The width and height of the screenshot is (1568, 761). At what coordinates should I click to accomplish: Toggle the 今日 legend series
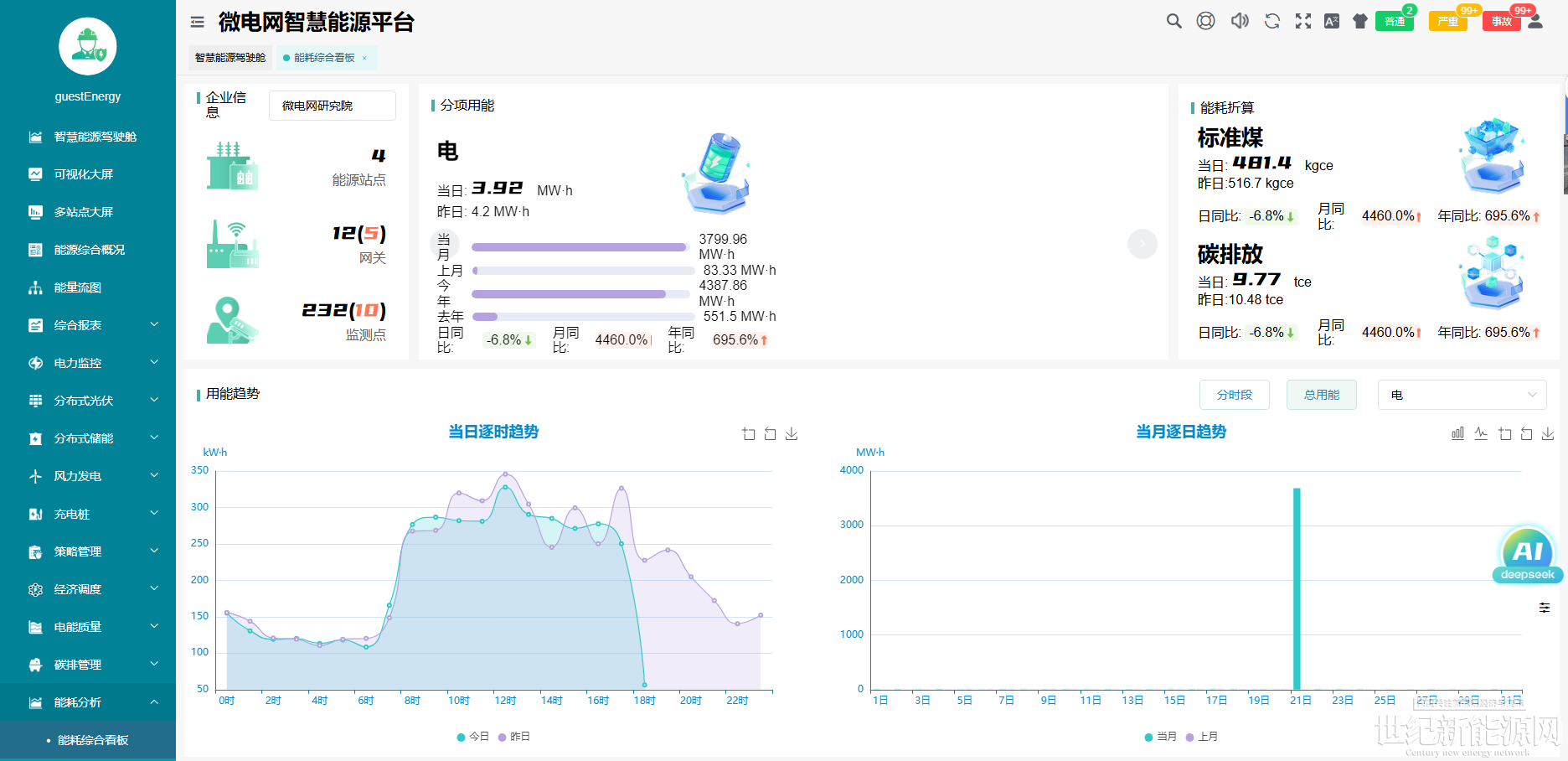(x=473, y=737)
